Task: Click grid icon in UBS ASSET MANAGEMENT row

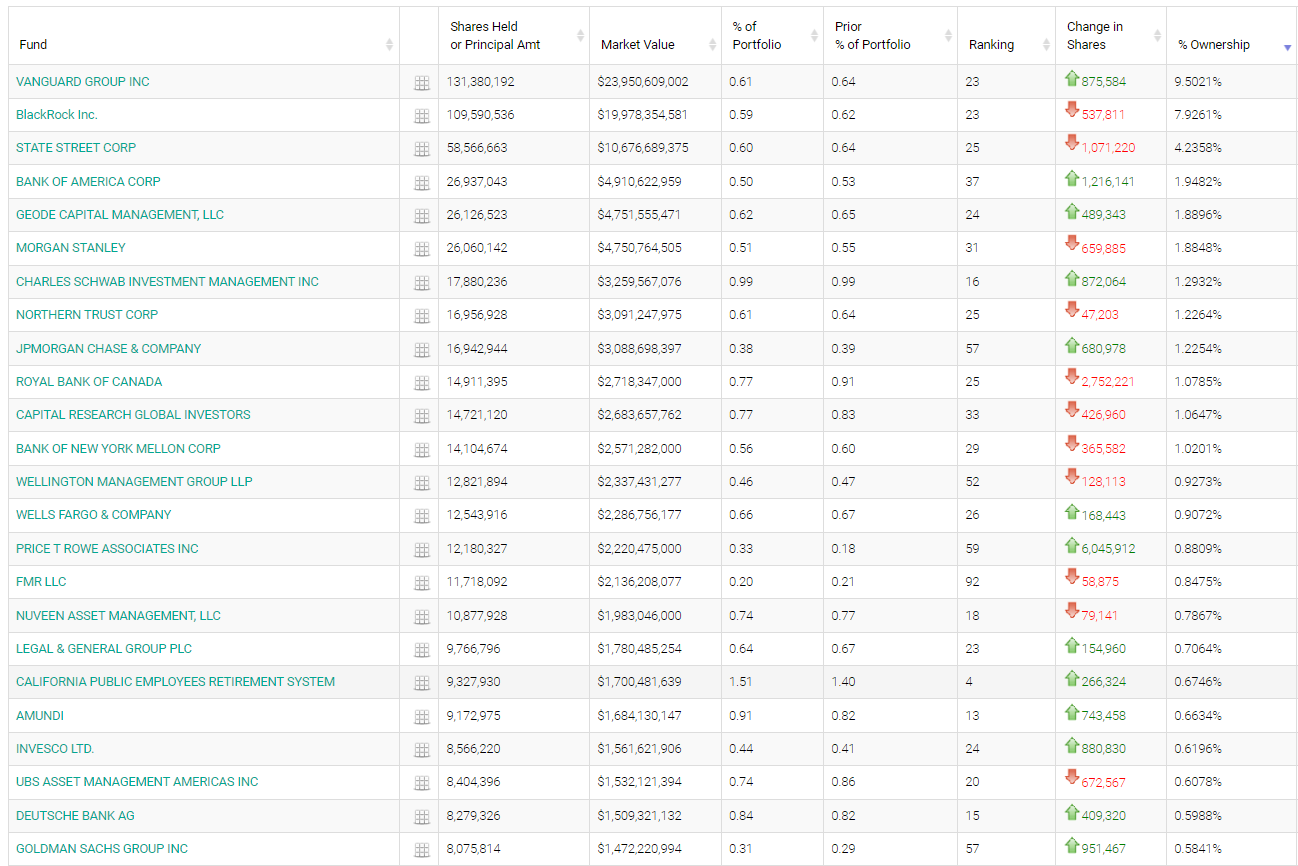Action: pos(421,783)
